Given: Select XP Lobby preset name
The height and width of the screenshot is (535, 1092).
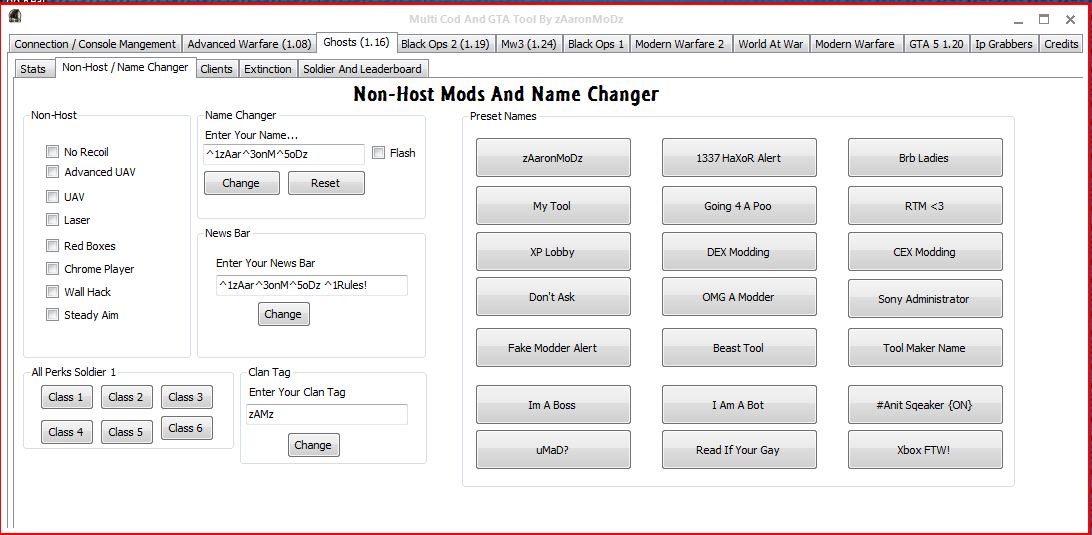Looking at the screenshot, I should coord(553,251).
